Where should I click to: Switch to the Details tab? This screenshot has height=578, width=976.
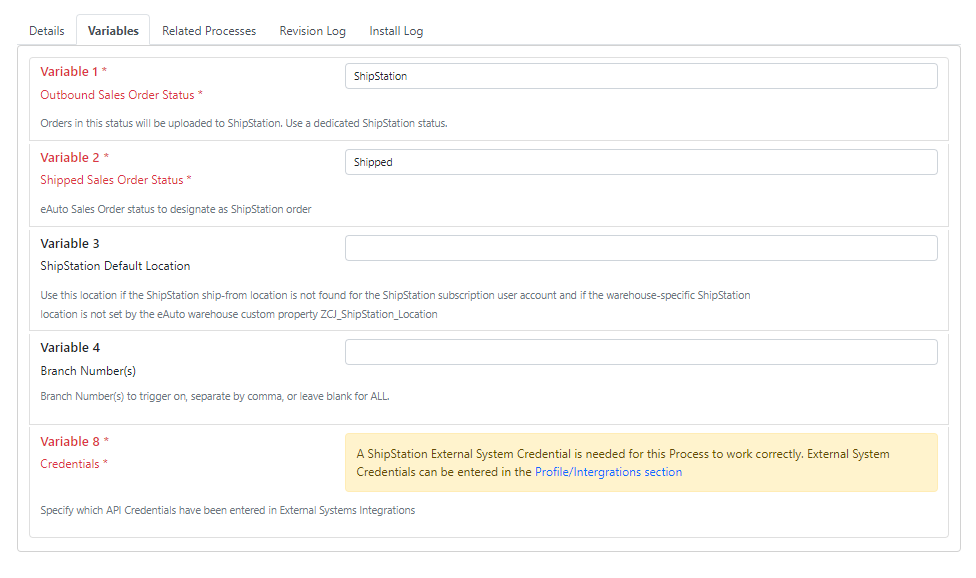[x=47, y=30]
